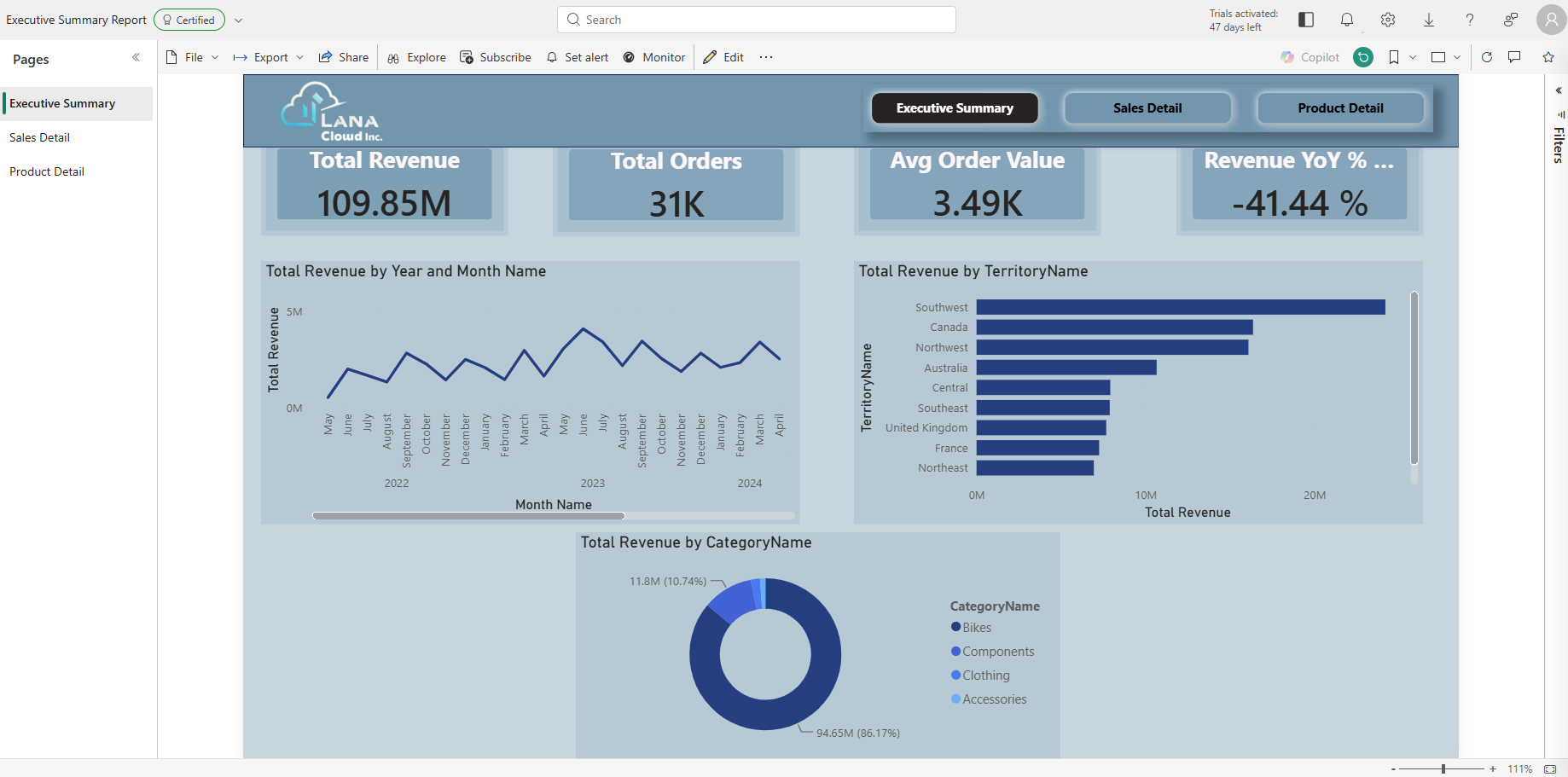Click the zoom level slider
The width and height of the screenshot is (1568, 777).
[x=1443, y=768]
